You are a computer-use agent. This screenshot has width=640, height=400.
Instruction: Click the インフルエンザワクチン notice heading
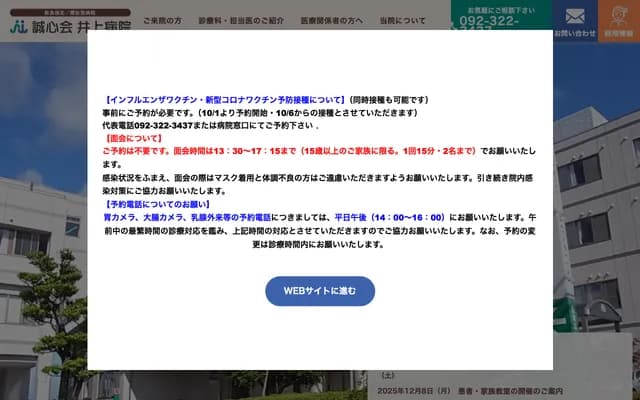224,100
